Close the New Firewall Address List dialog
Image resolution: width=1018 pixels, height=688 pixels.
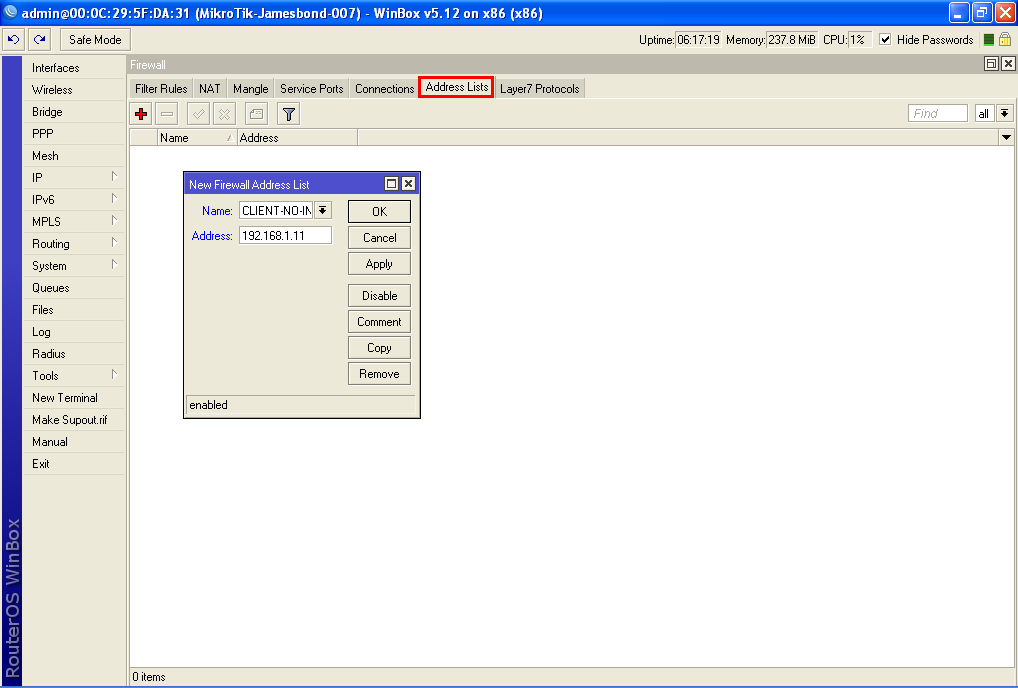[x=408, y=184]
